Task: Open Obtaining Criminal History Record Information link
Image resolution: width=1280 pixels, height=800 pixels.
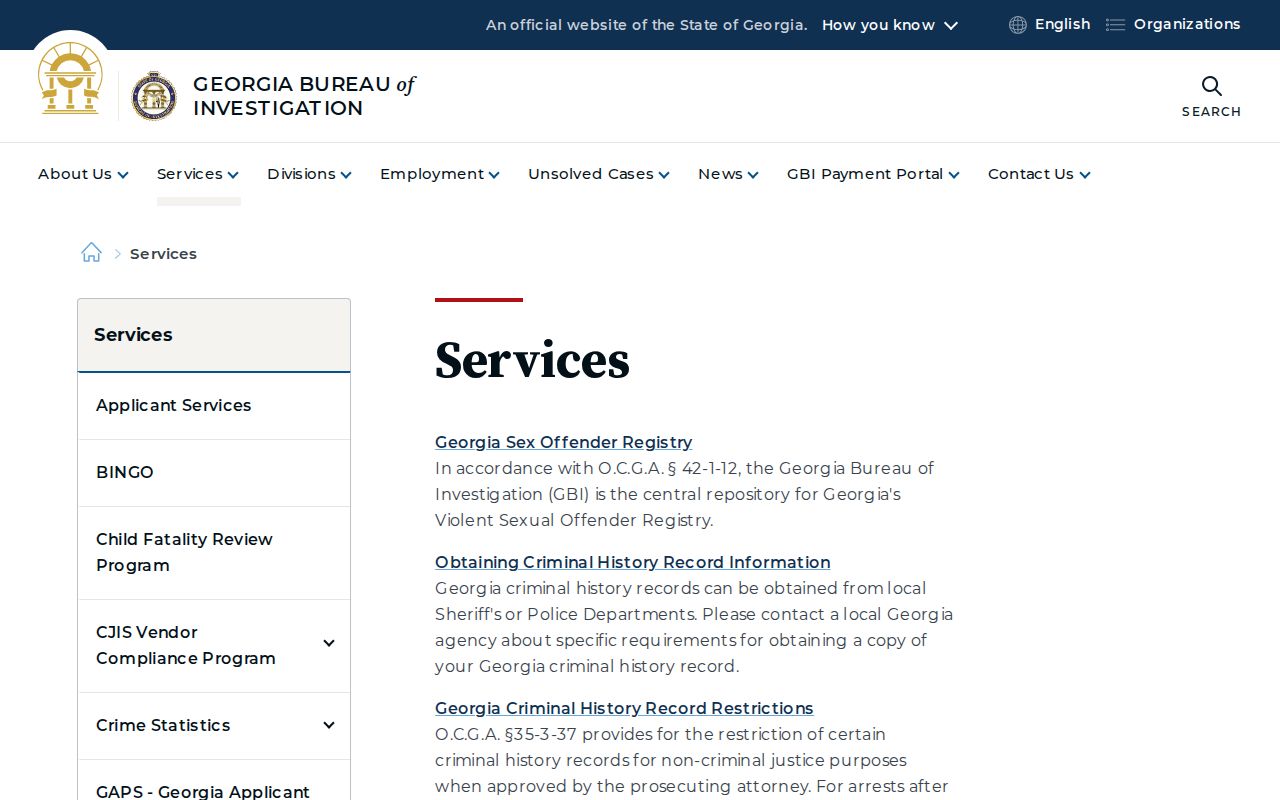Action: tap(632, 562)
